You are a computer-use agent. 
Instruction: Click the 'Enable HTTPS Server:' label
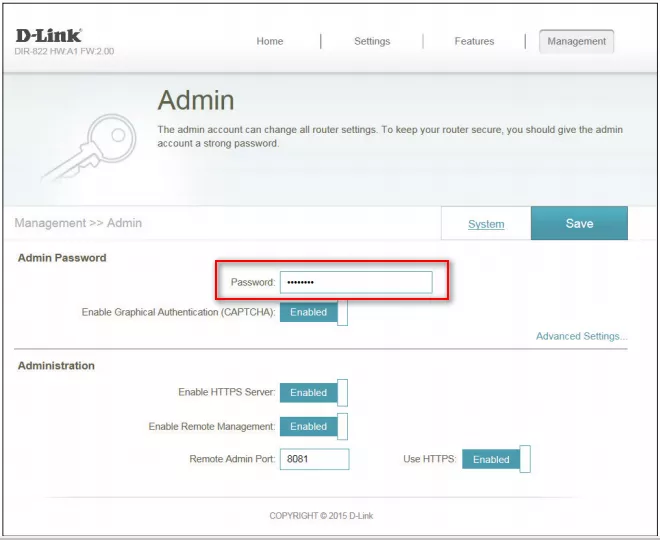[x=226, y=392]
